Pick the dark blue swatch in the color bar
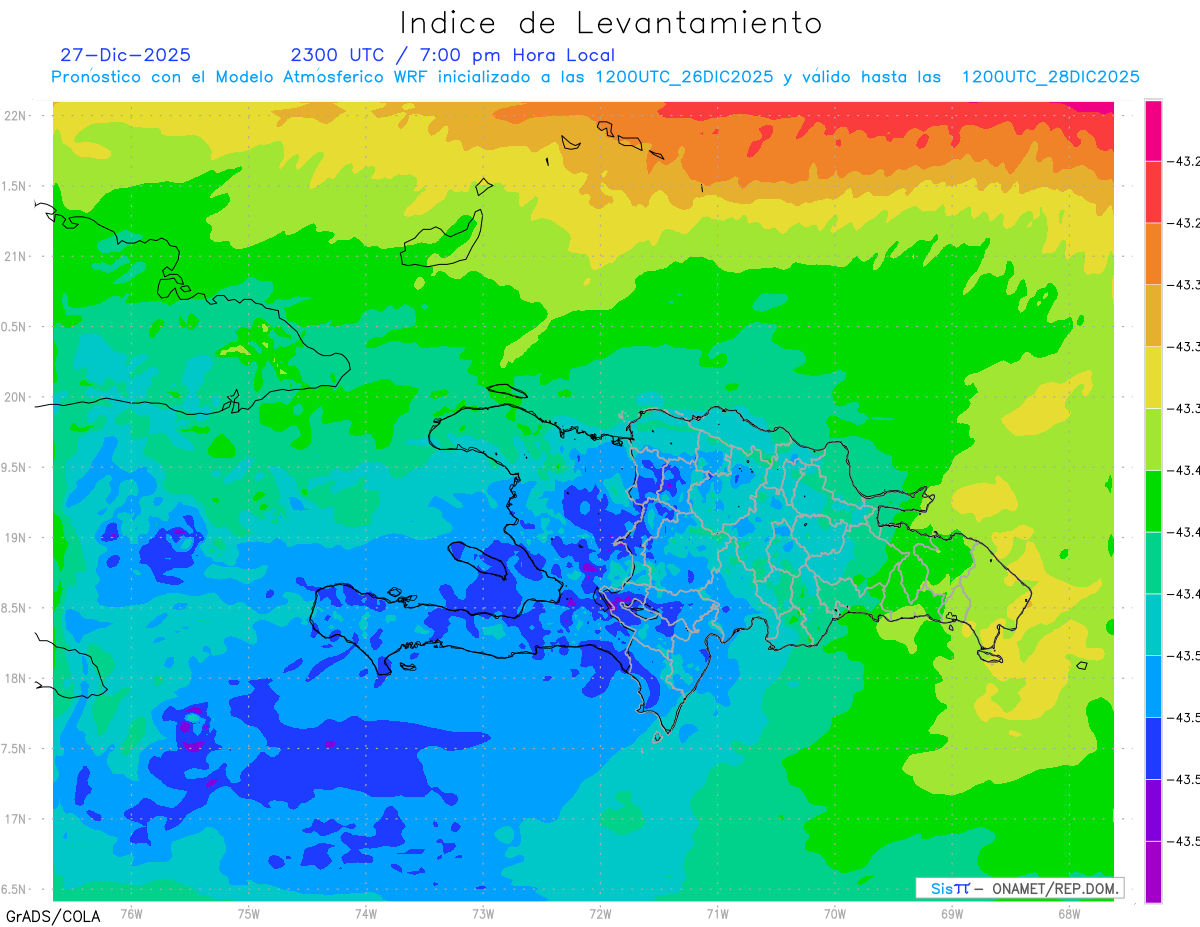Screen dimensions: 1200x927 (1153, 748)
